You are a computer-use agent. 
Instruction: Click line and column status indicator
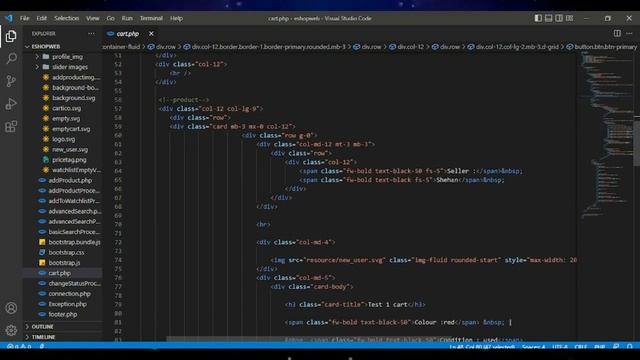482,347
